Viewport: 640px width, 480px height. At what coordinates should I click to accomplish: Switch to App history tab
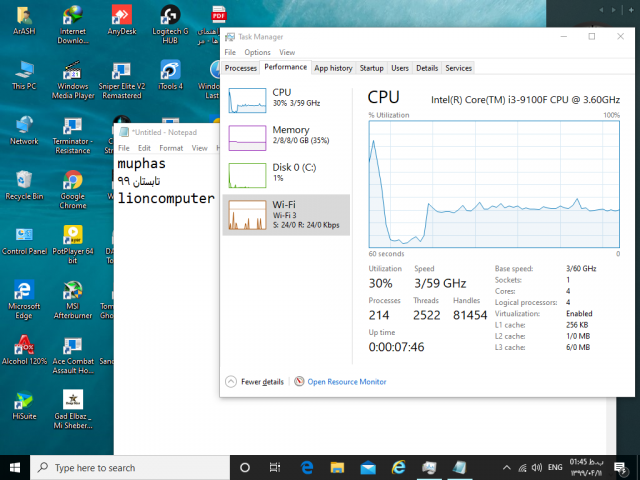click(x=333, y=68)
